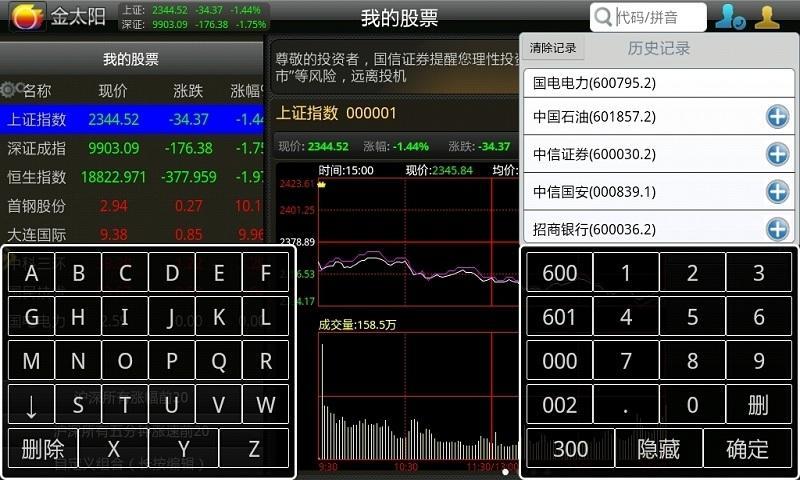
Task: Tap number key 7
Action: tap(626, 361)
